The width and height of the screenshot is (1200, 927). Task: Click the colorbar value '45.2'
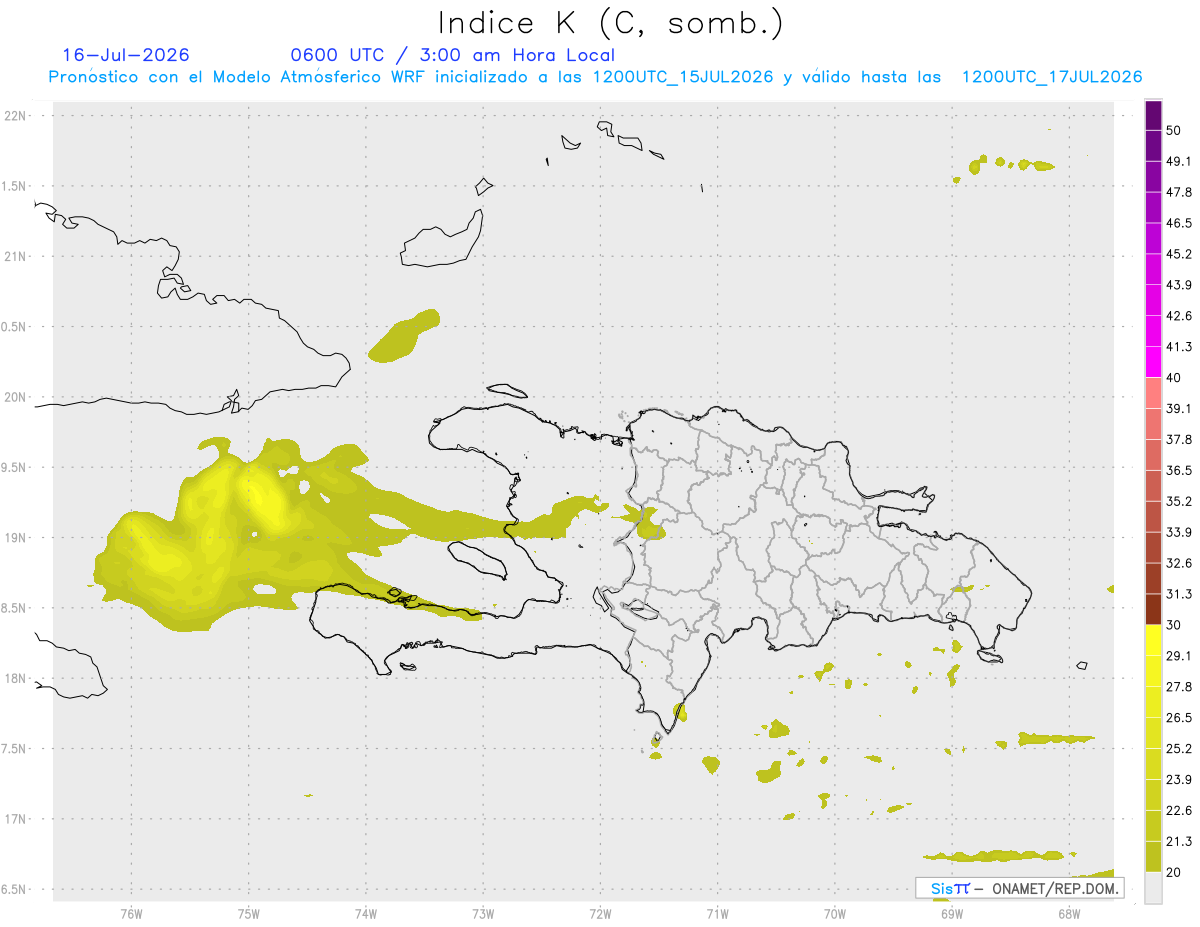pos(1179,254)
